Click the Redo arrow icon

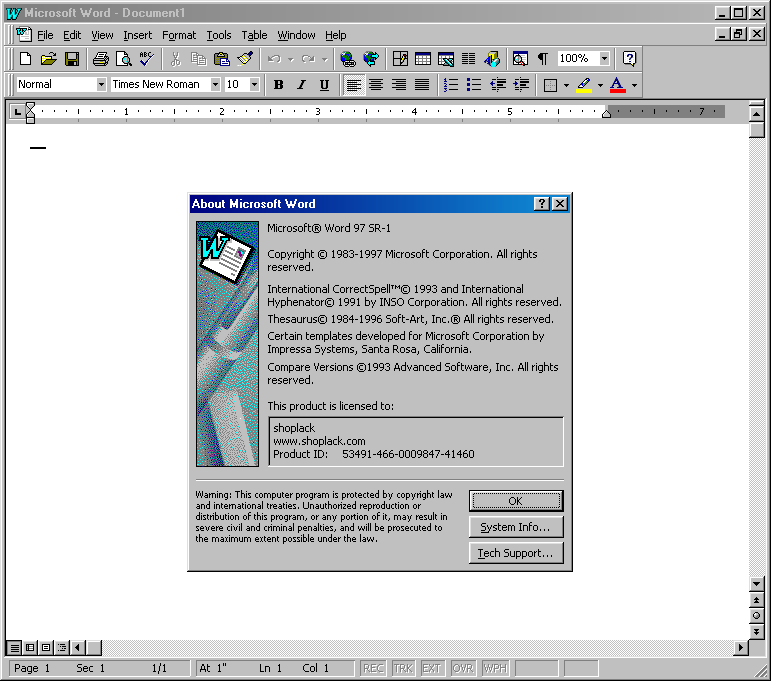(308, 59)
